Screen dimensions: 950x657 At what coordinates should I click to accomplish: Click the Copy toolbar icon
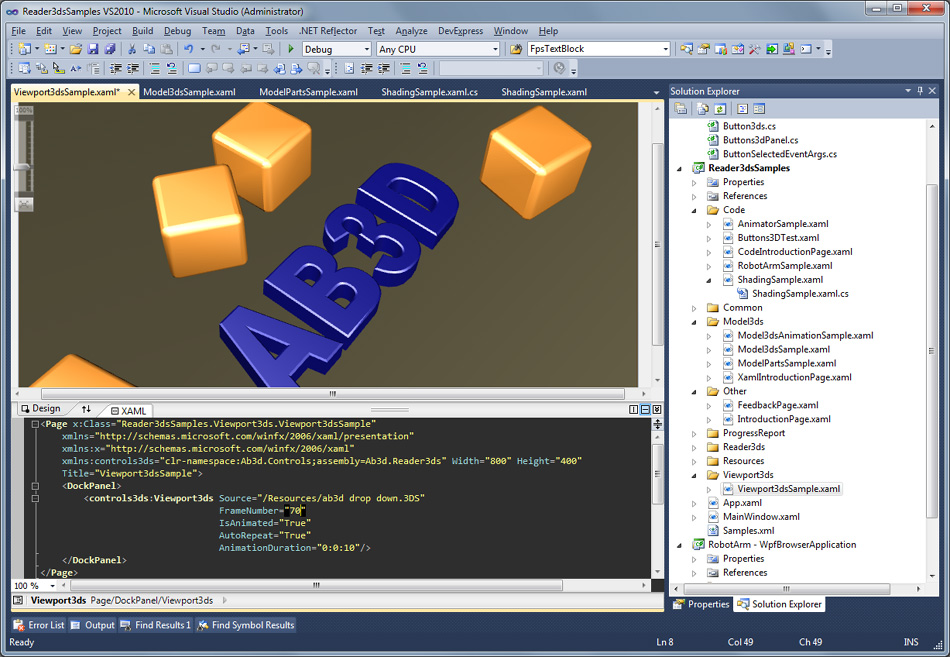(x=149, y=49)
